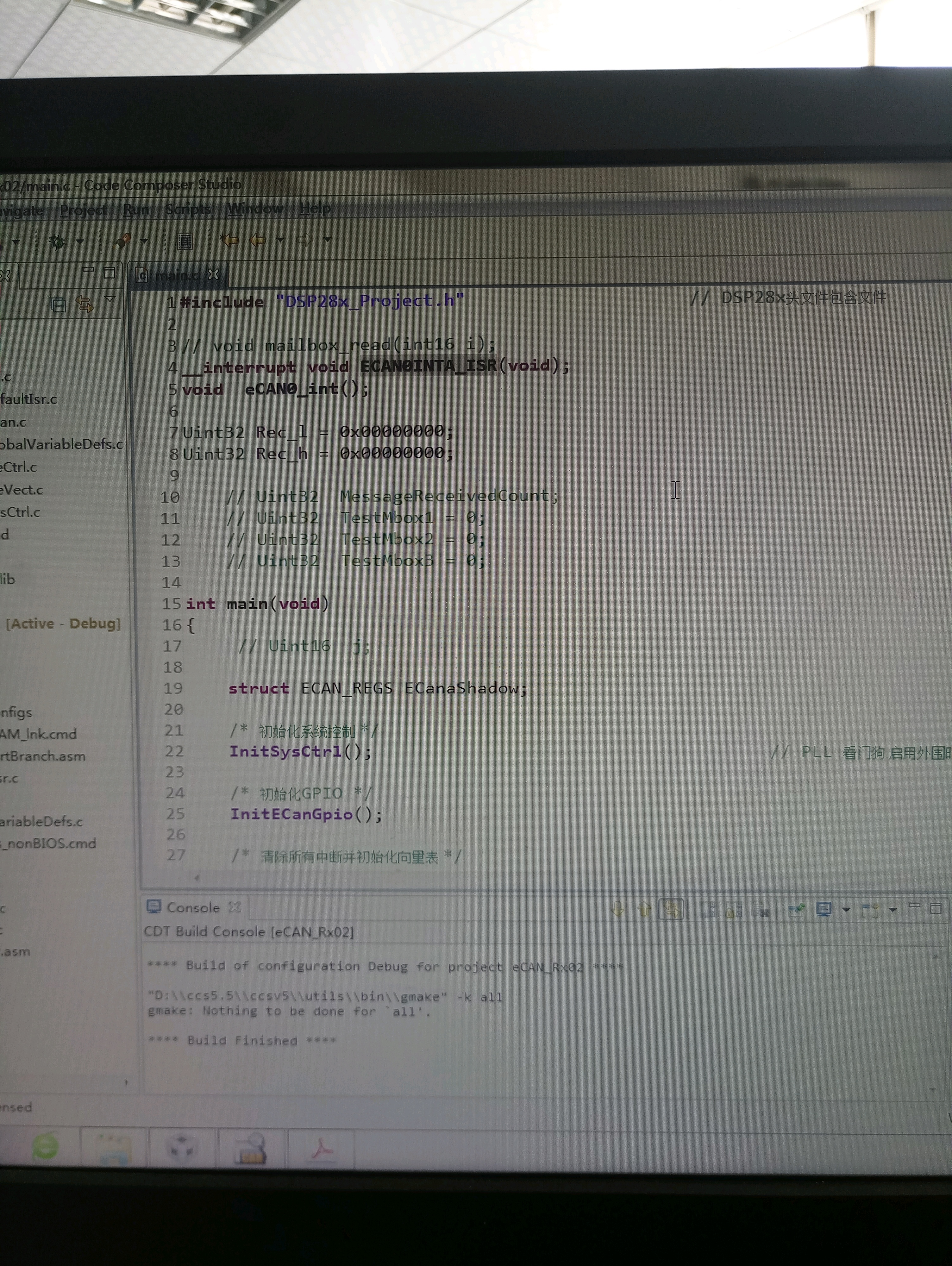Open Display Selected Console dropdown arrow
The image size is (952, 1266).
(846, 909)
